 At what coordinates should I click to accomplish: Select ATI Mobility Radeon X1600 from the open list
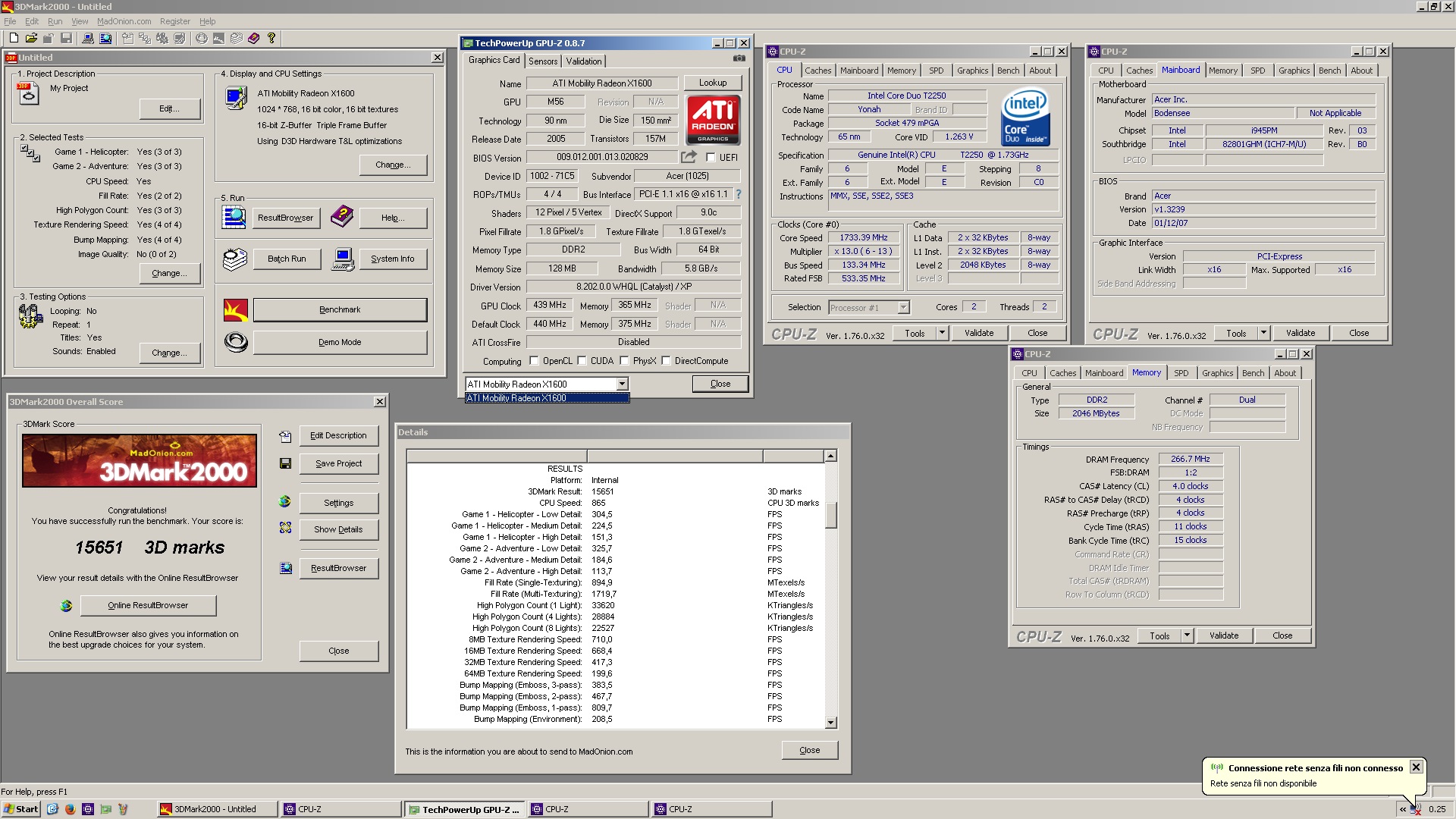(x=547, y=398)
